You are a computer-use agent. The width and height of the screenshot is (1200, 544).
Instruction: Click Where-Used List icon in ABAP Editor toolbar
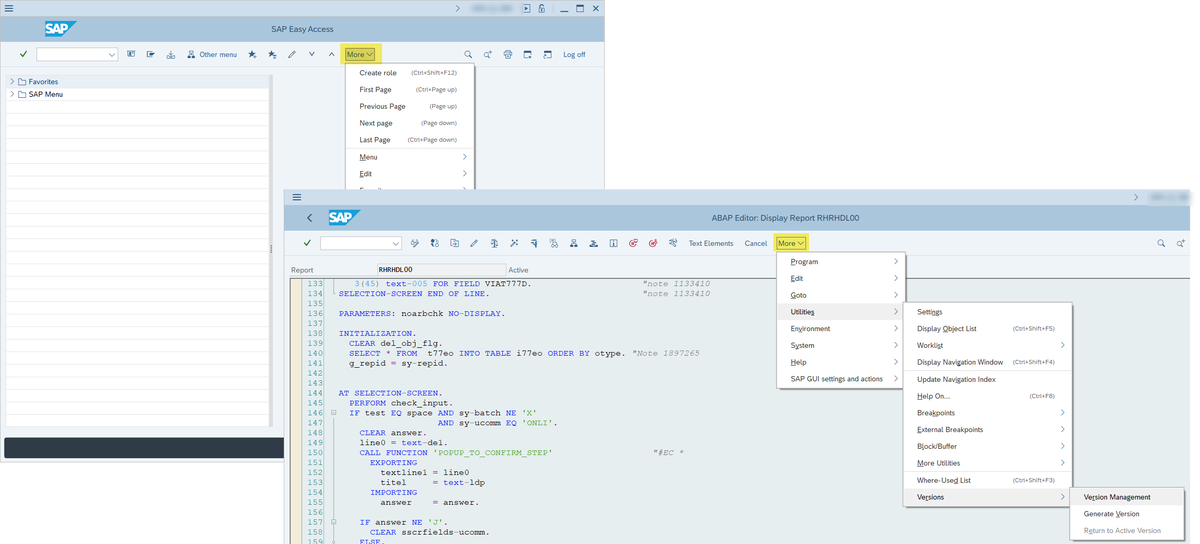[x=554, y=243]
